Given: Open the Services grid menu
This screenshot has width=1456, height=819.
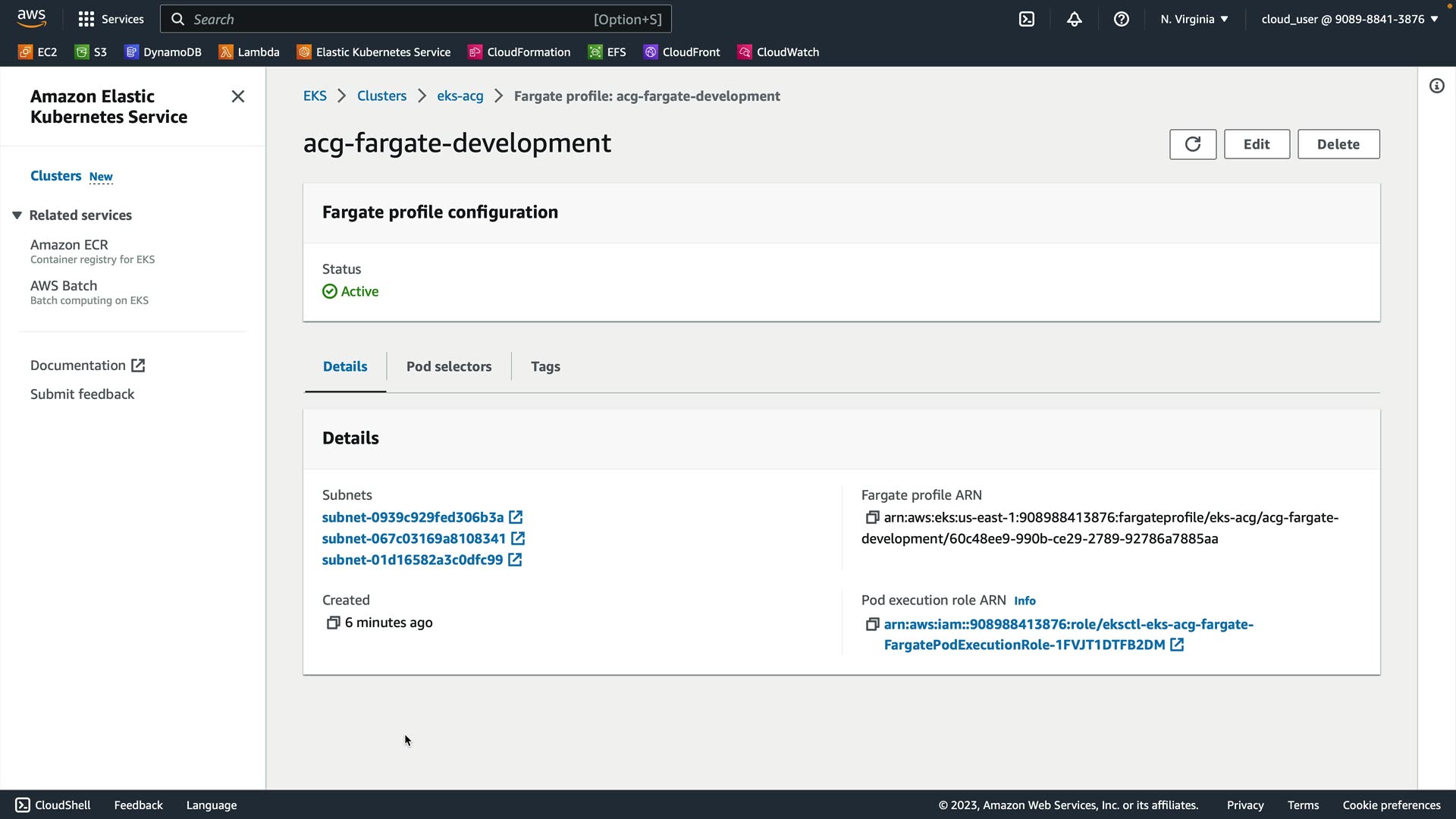Looking at the screenshot, I should tap(111, 19).
